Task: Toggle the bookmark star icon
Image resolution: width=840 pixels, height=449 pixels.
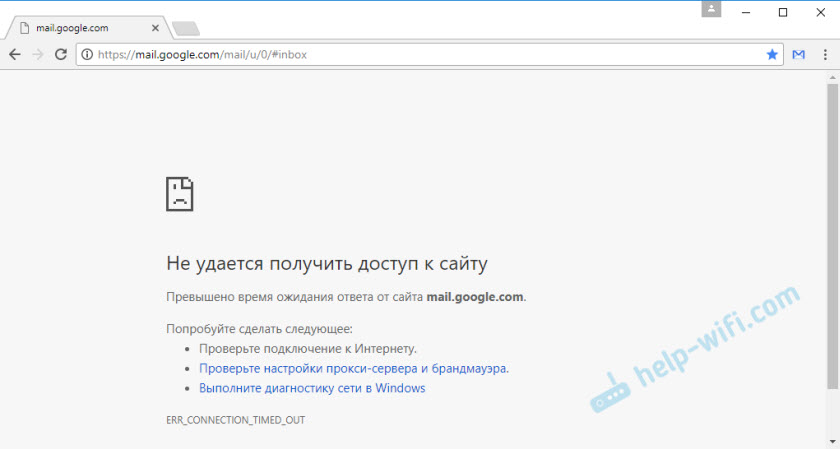Action: pyautogui.click(x=771, y=54)
